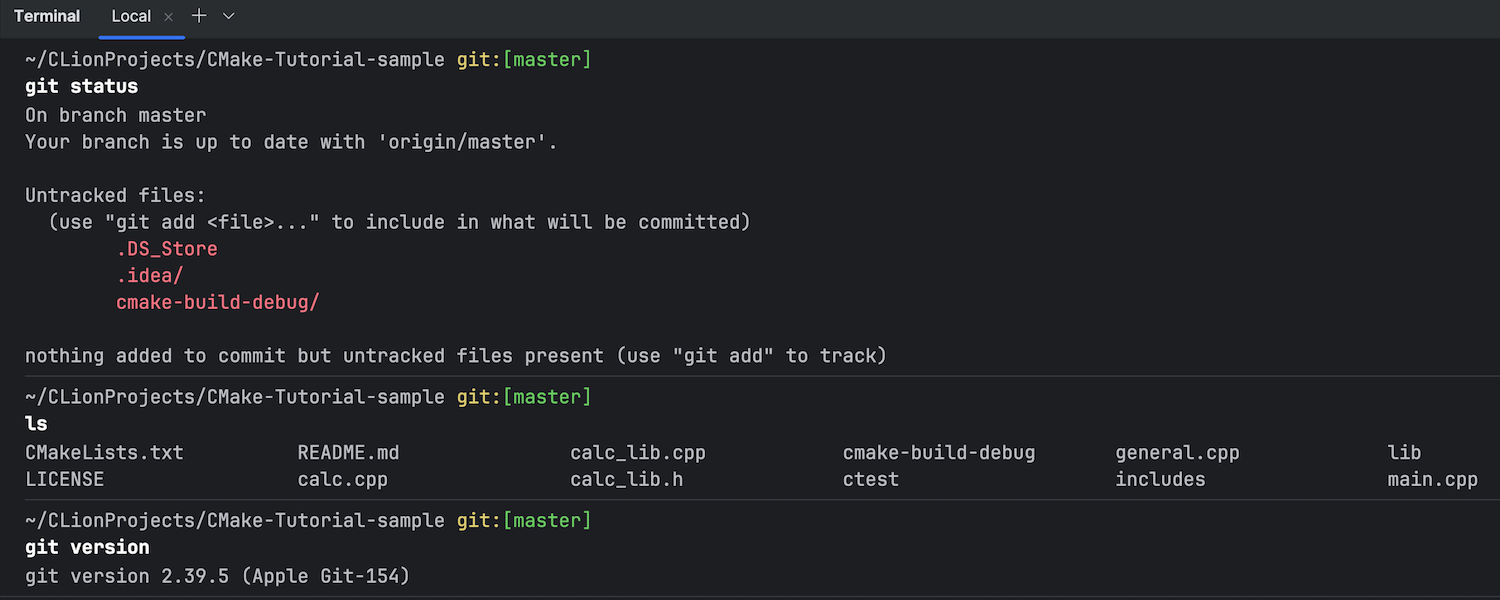Close the Local terminal tab

[168, 17]
